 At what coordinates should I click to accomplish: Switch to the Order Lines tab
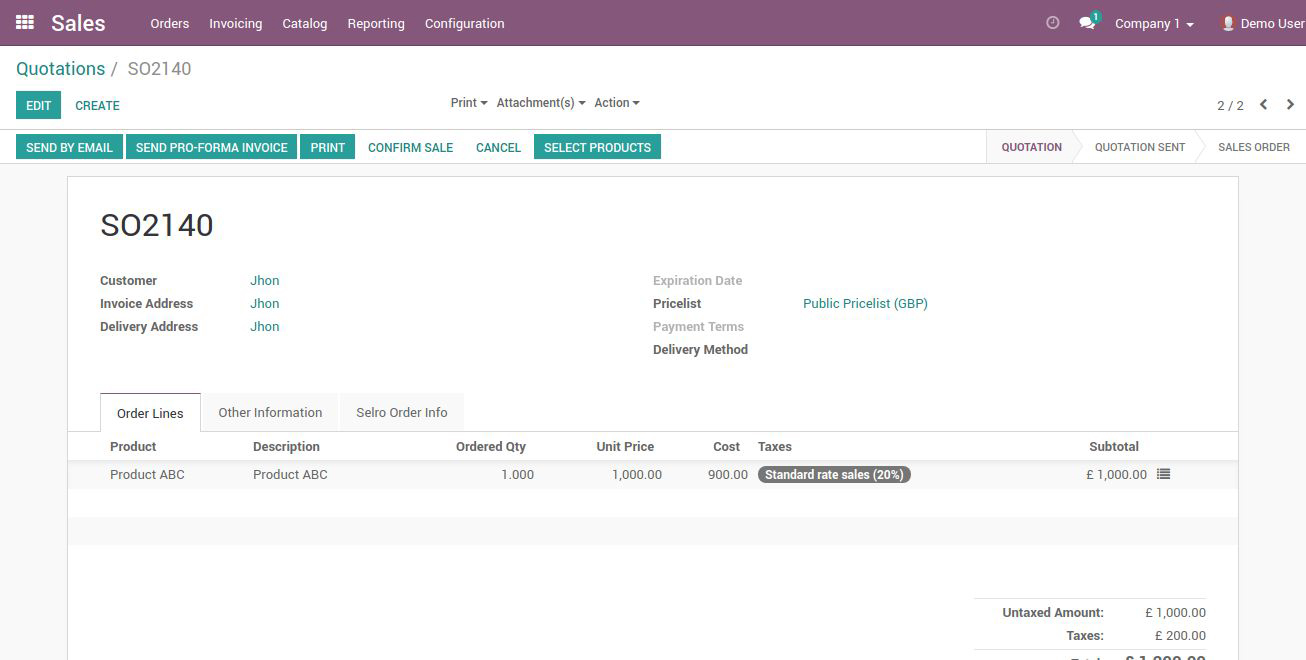pos(150,413)
